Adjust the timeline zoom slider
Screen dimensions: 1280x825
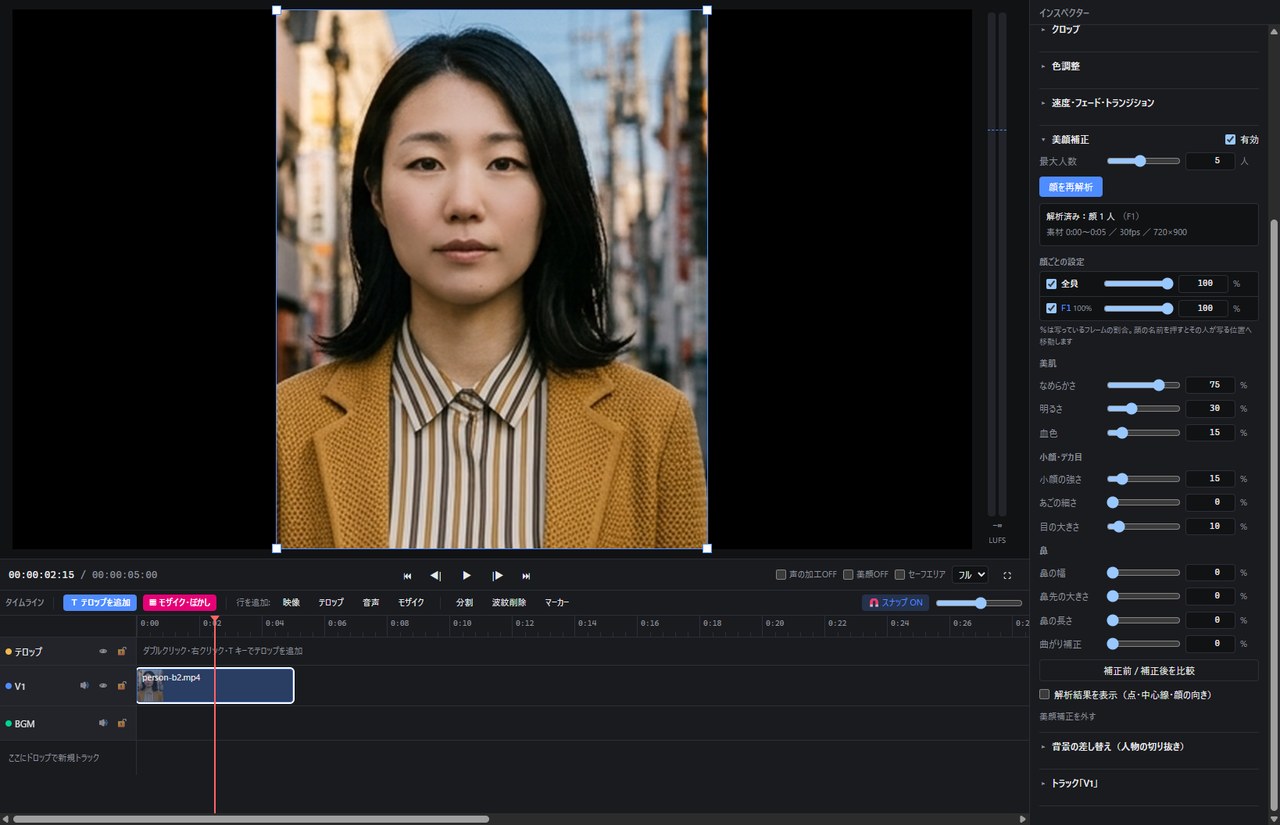coord(980,603)
